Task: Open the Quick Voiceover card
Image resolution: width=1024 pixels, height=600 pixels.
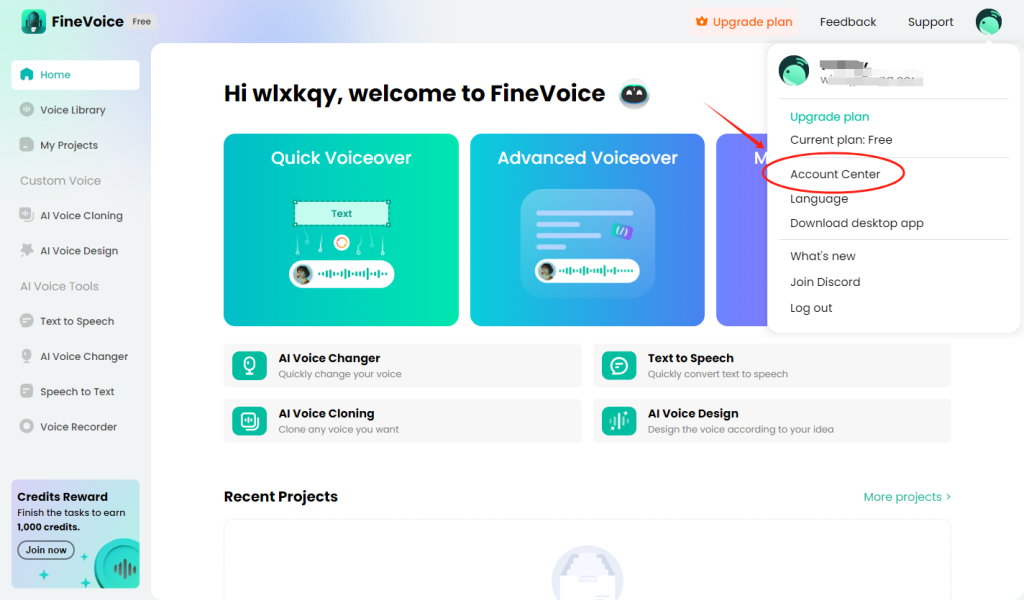Action: tap(341, 230)
